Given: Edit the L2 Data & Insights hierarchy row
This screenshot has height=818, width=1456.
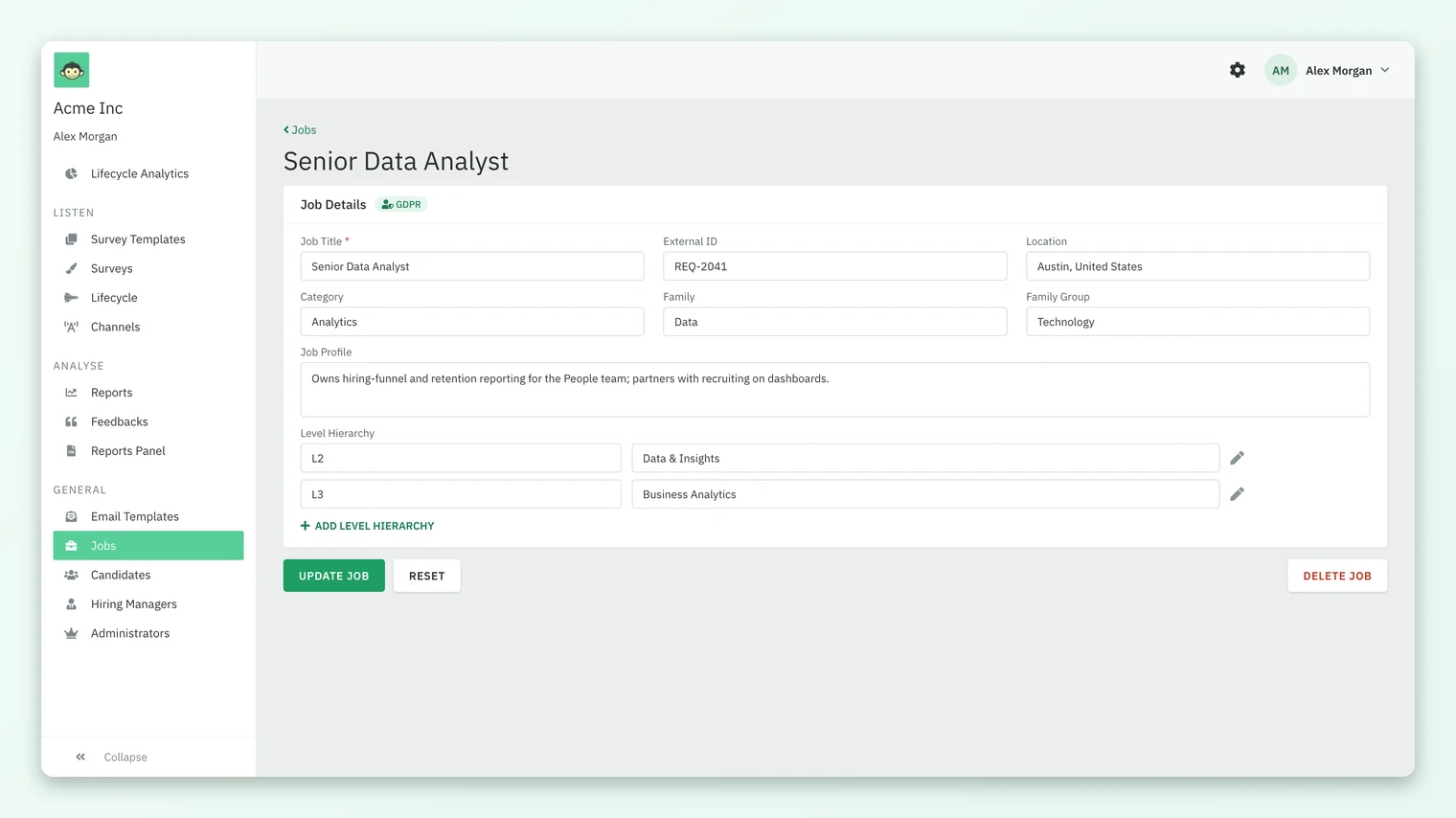Looking at the screenshot, I should coord(1237,458).
